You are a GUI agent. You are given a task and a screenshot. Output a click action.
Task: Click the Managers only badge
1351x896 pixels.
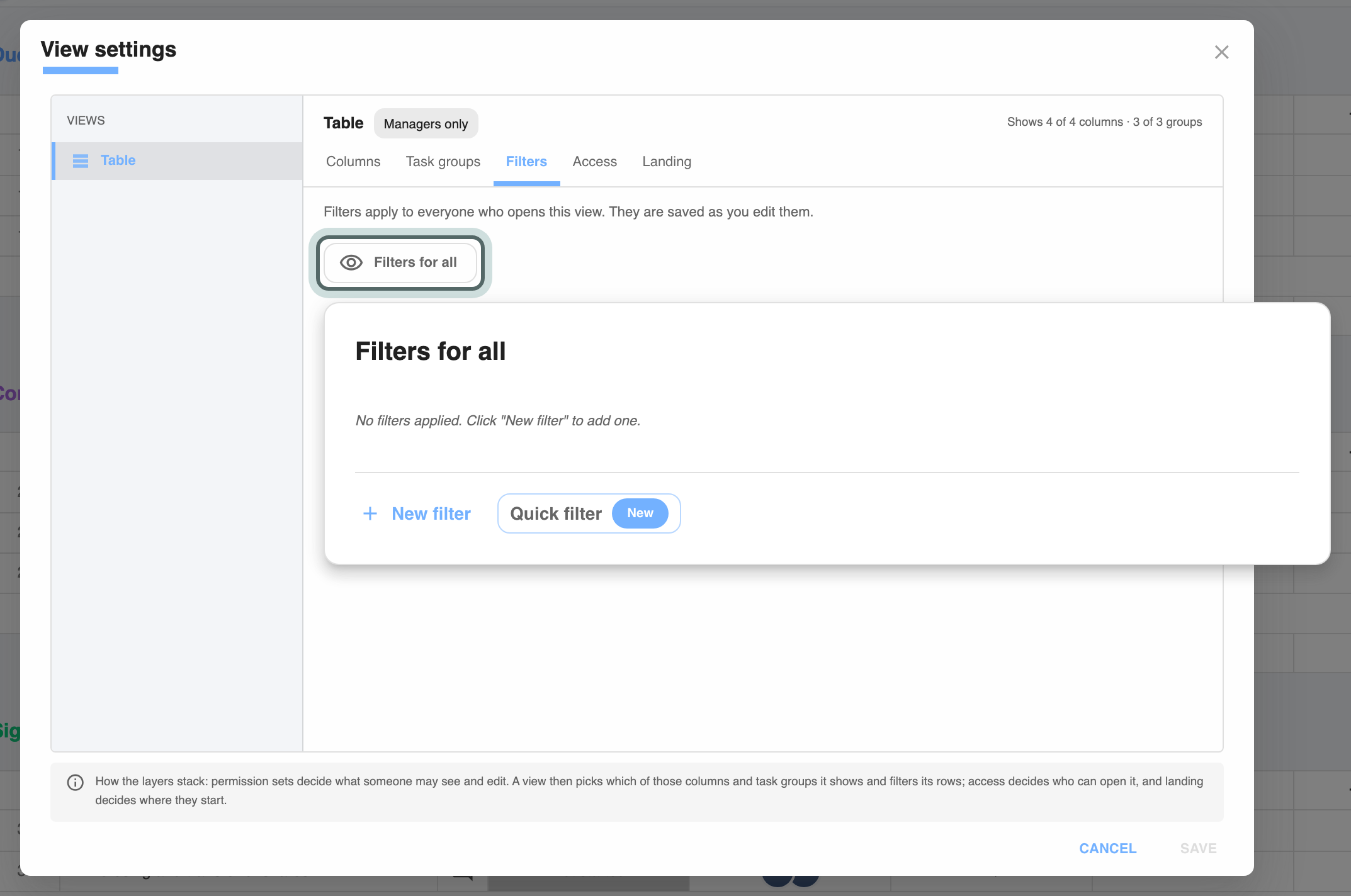(426, 123)
